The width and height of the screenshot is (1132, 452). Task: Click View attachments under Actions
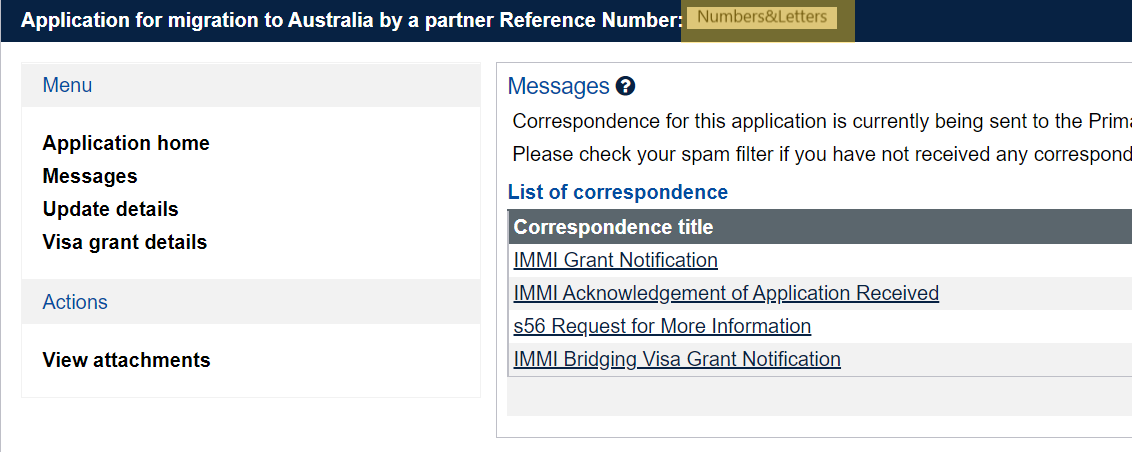[126, 360]
